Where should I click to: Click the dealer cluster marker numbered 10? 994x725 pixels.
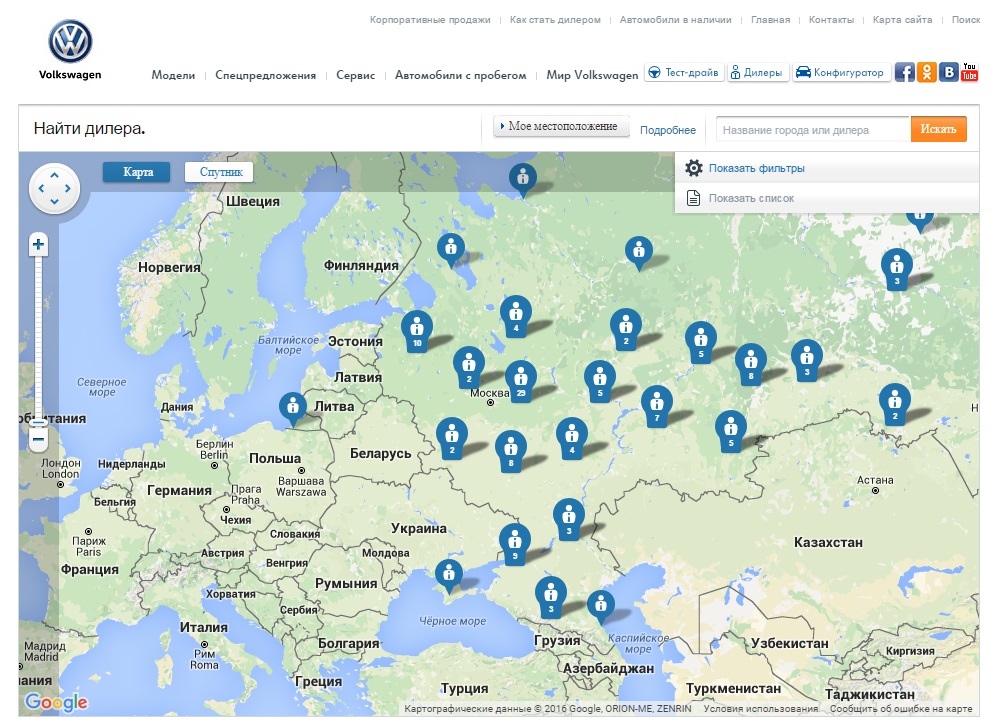pyautogui.click(x=416, y=329)
